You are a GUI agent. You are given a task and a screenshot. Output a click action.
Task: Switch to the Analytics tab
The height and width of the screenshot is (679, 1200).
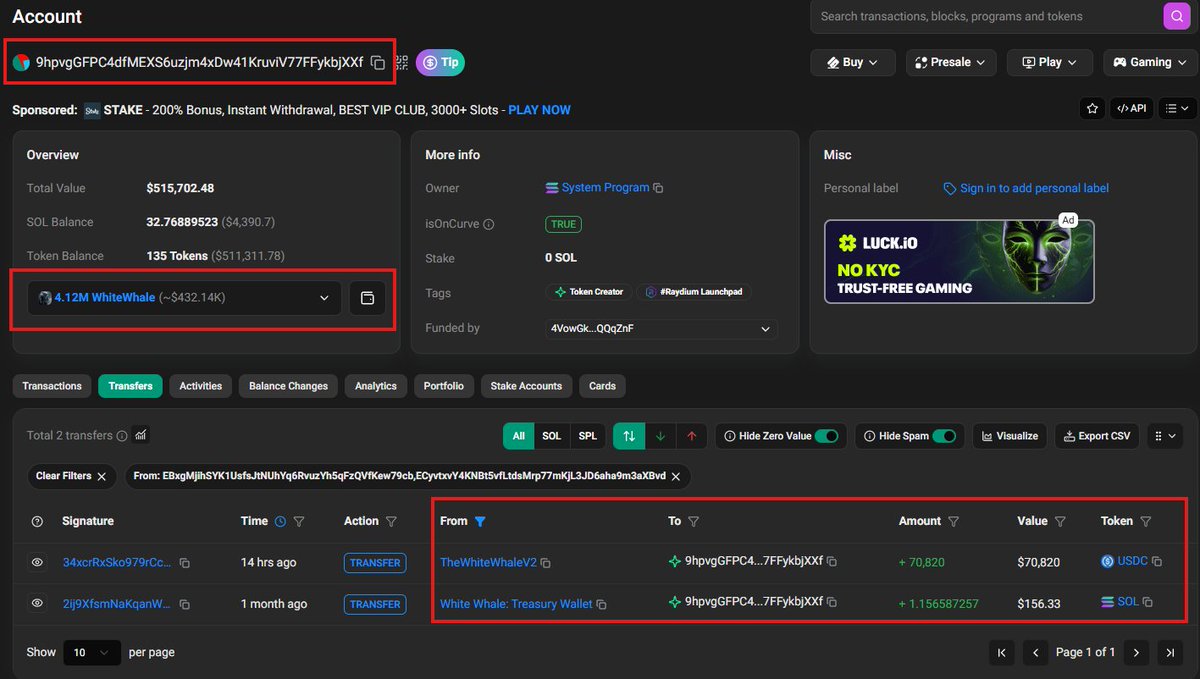(376, 386)
